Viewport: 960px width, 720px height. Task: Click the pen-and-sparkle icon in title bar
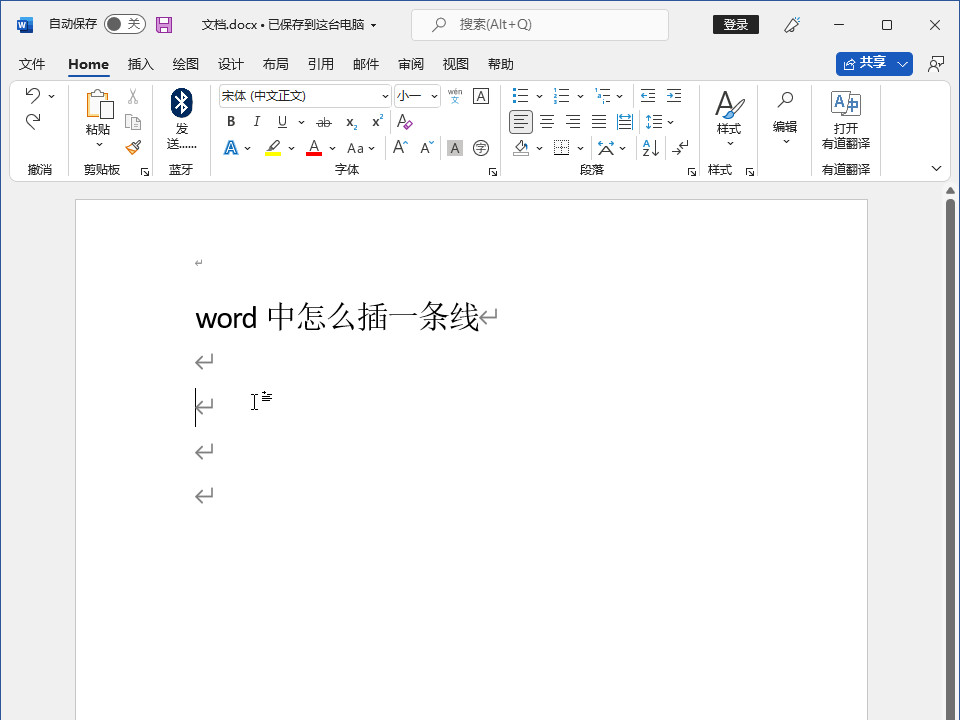click(792, 24)
